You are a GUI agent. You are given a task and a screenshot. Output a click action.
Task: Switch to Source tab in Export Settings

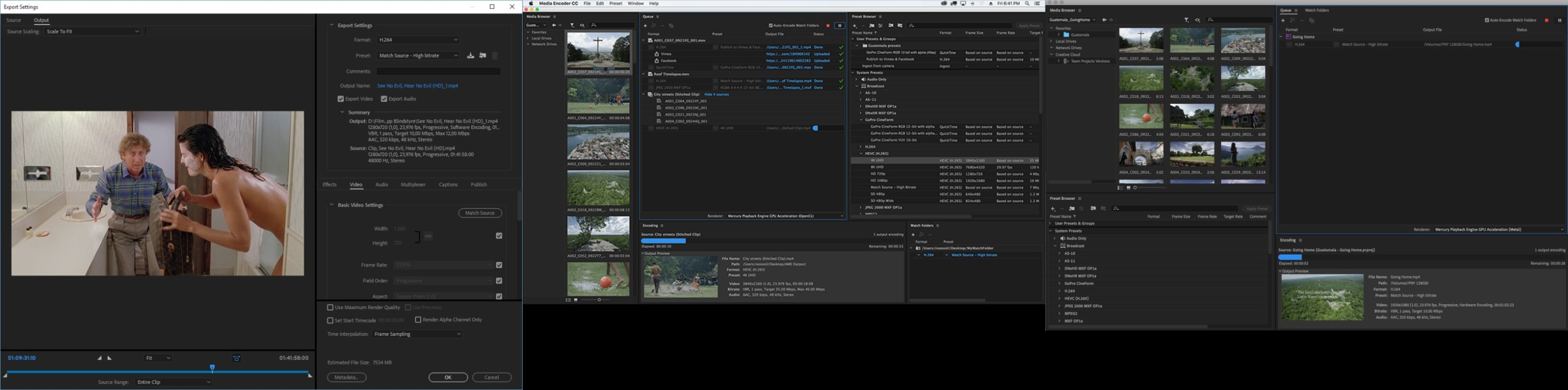tap(14, 20)
